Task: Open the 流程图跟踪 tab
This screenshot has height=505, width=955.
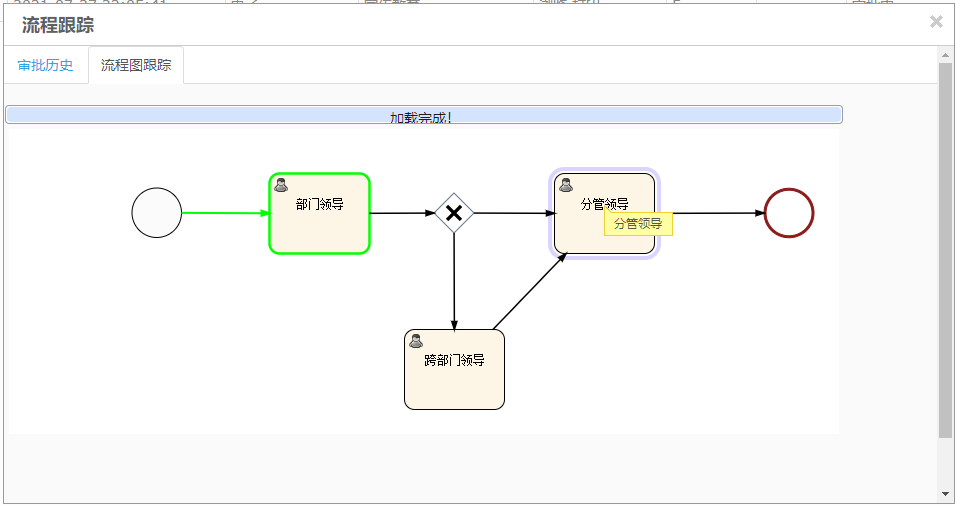Action: click(136, 65)
